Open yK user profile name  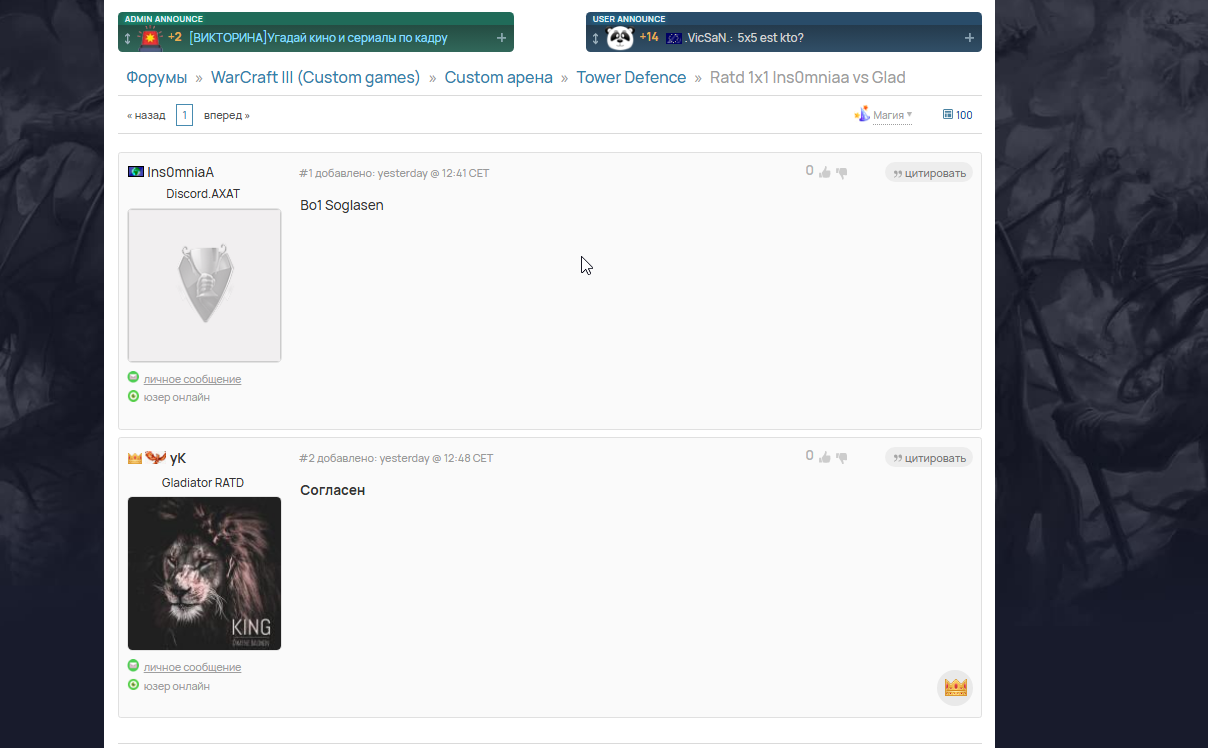[x=178, y=458]
